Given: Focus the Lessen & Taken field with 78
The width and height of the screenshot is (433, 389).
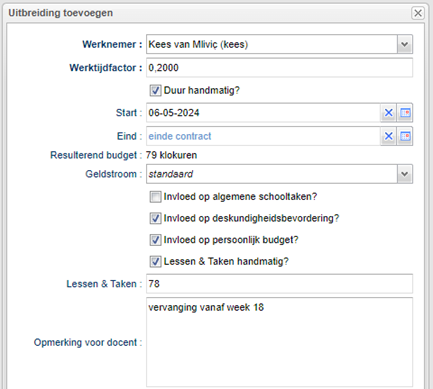Looking at the screenshot, I should 279,284.
